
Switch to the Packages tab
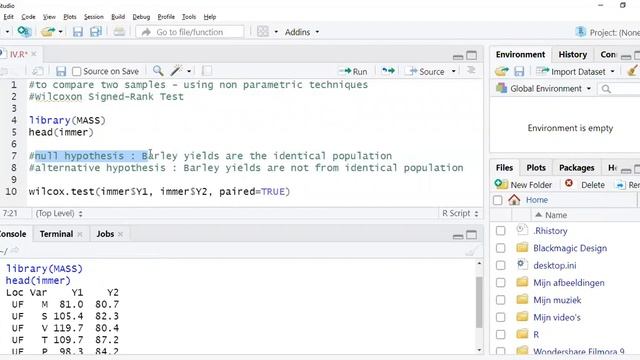pyautogui.click(x=576, y=167)
